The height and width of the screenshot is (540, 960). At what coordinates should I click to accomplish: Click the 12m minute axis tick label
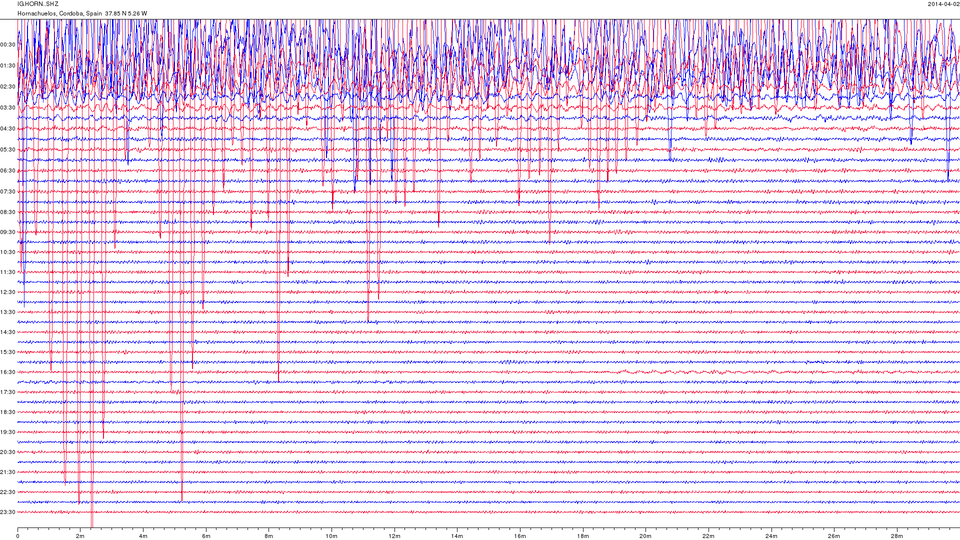click(x=394, y=536)
